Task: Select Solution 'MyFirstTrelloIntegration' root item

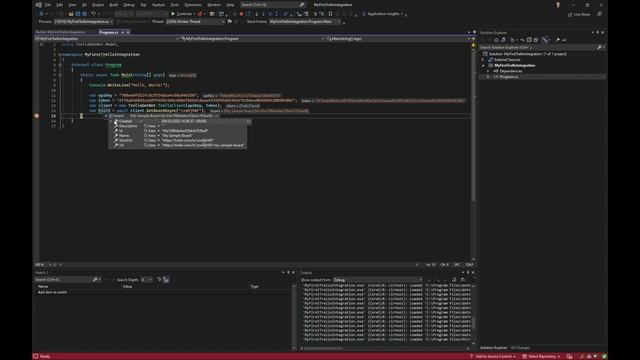Action: (528, 54)
